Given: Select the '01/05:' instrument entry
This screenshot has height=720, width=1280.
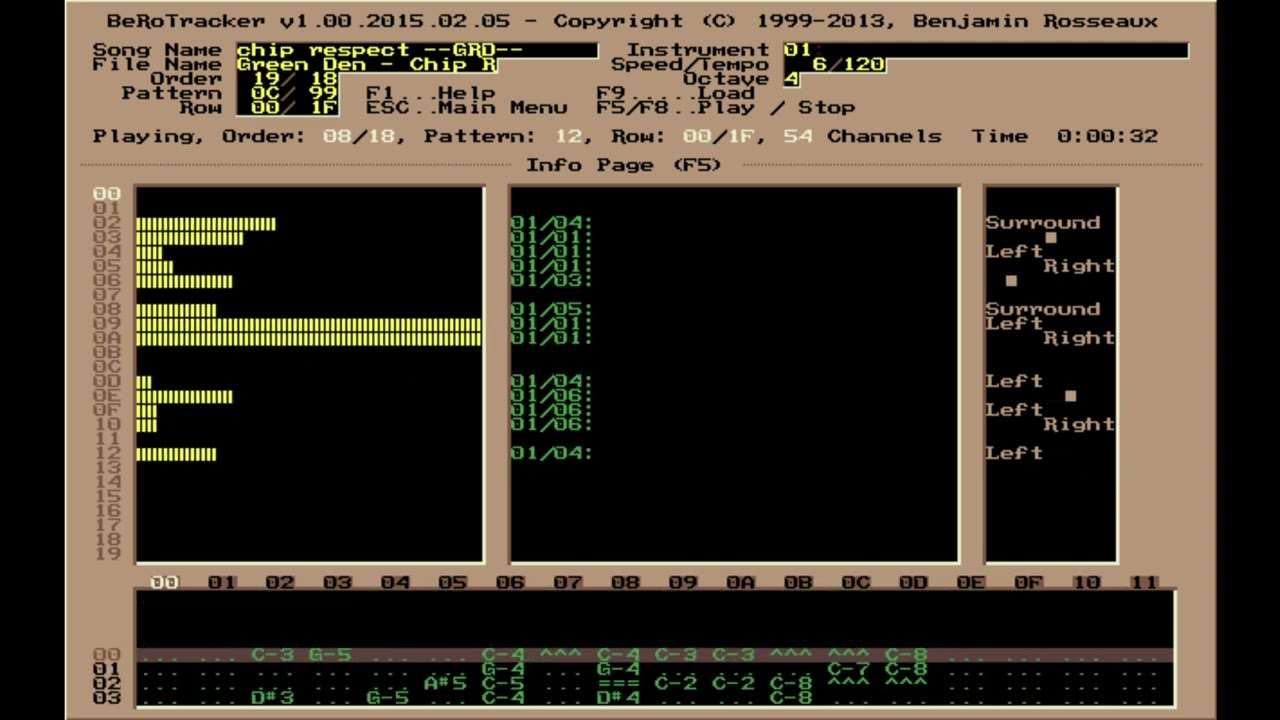Looking at the screenshot, I should pyautogui.click(x=552, y=310).
